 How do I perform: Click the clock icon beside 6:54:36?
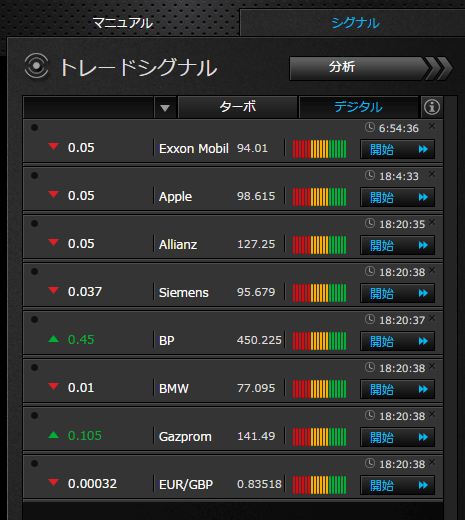coord(370,127)
